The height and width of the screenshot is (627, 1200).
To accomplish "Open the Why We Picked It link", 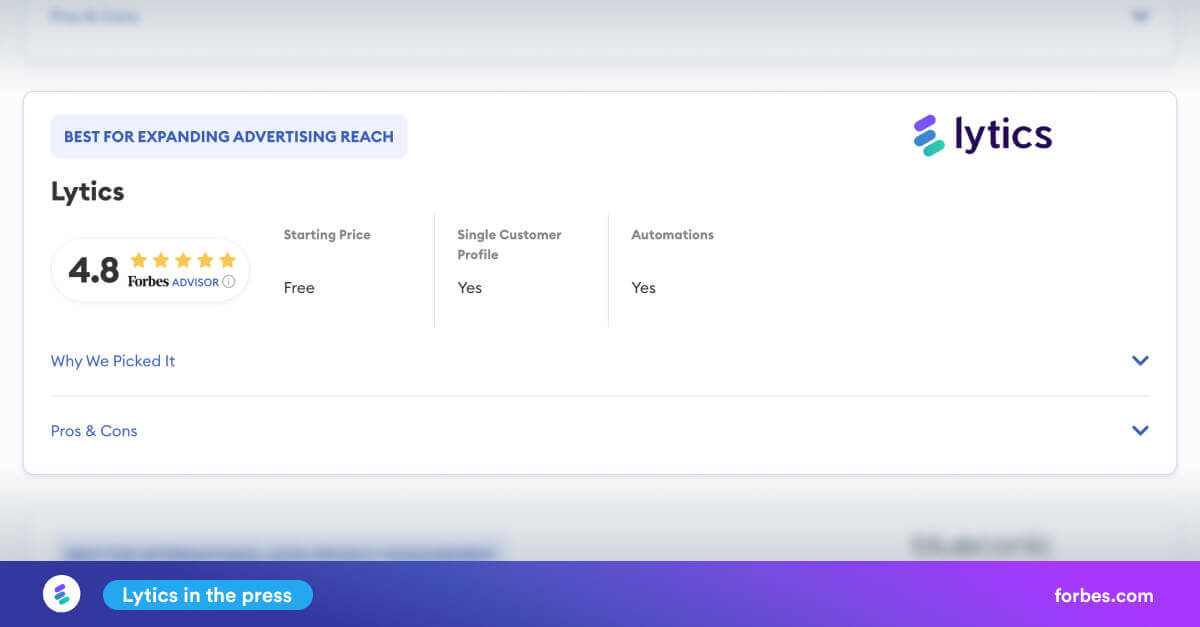I will point(112,361).
